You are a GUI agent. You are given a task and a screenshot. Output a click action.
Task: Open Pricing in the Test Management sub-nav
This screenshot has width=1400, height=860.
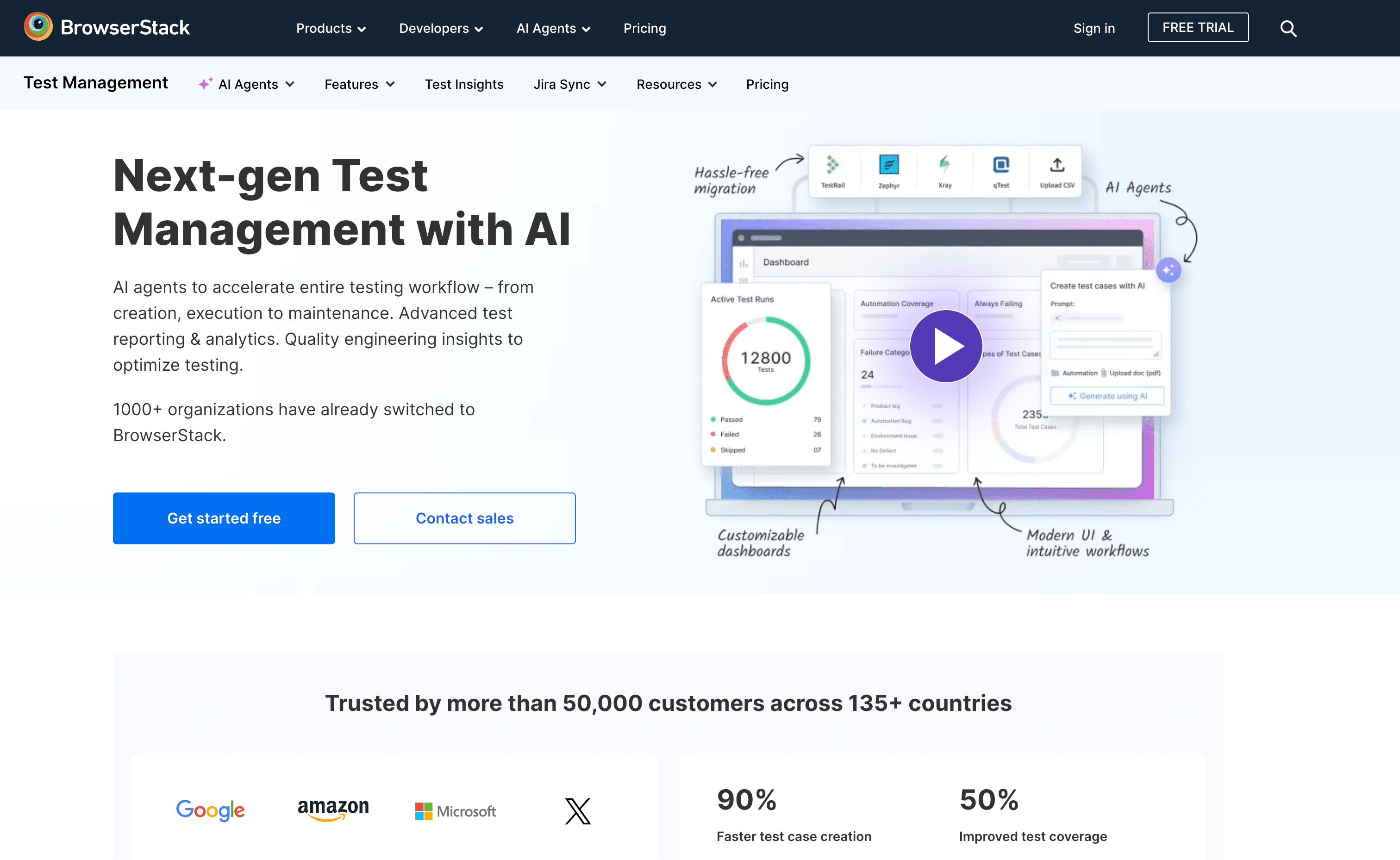767,84
